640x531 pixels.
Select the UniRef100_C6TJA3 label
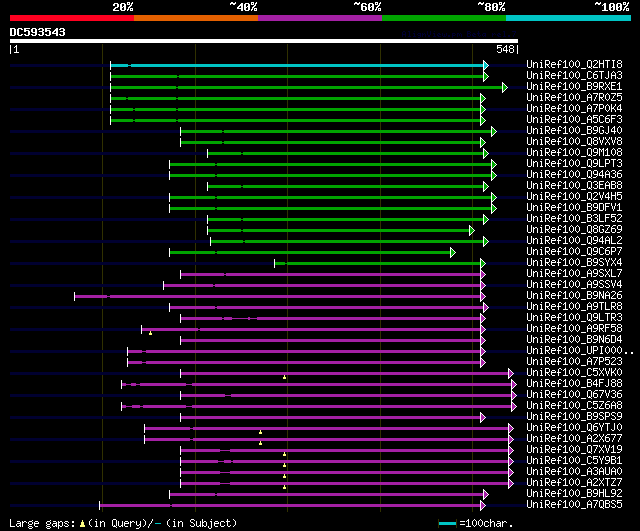574,76
